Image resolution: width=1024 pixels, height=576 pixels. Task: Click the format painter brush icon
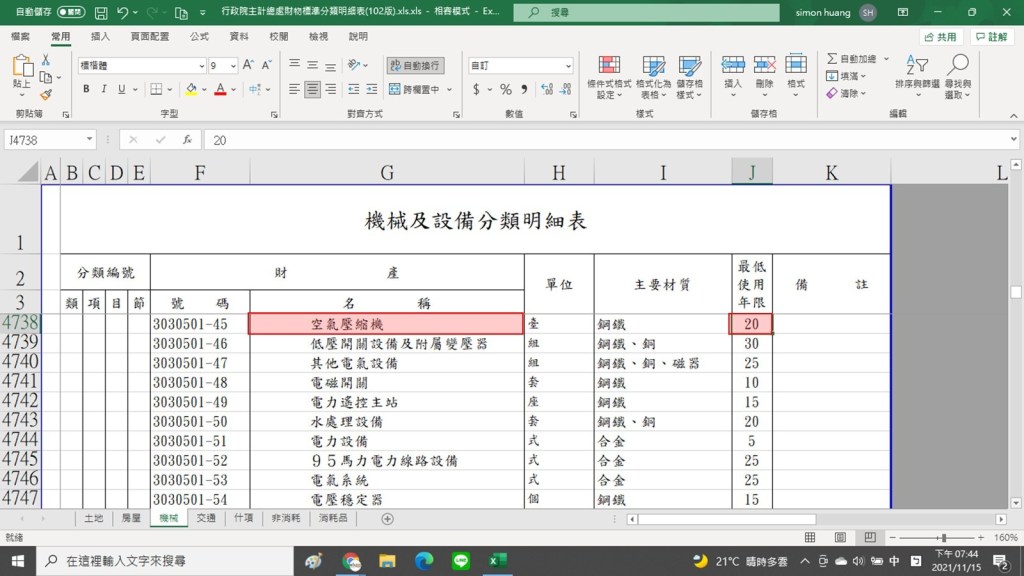point(45,94)
